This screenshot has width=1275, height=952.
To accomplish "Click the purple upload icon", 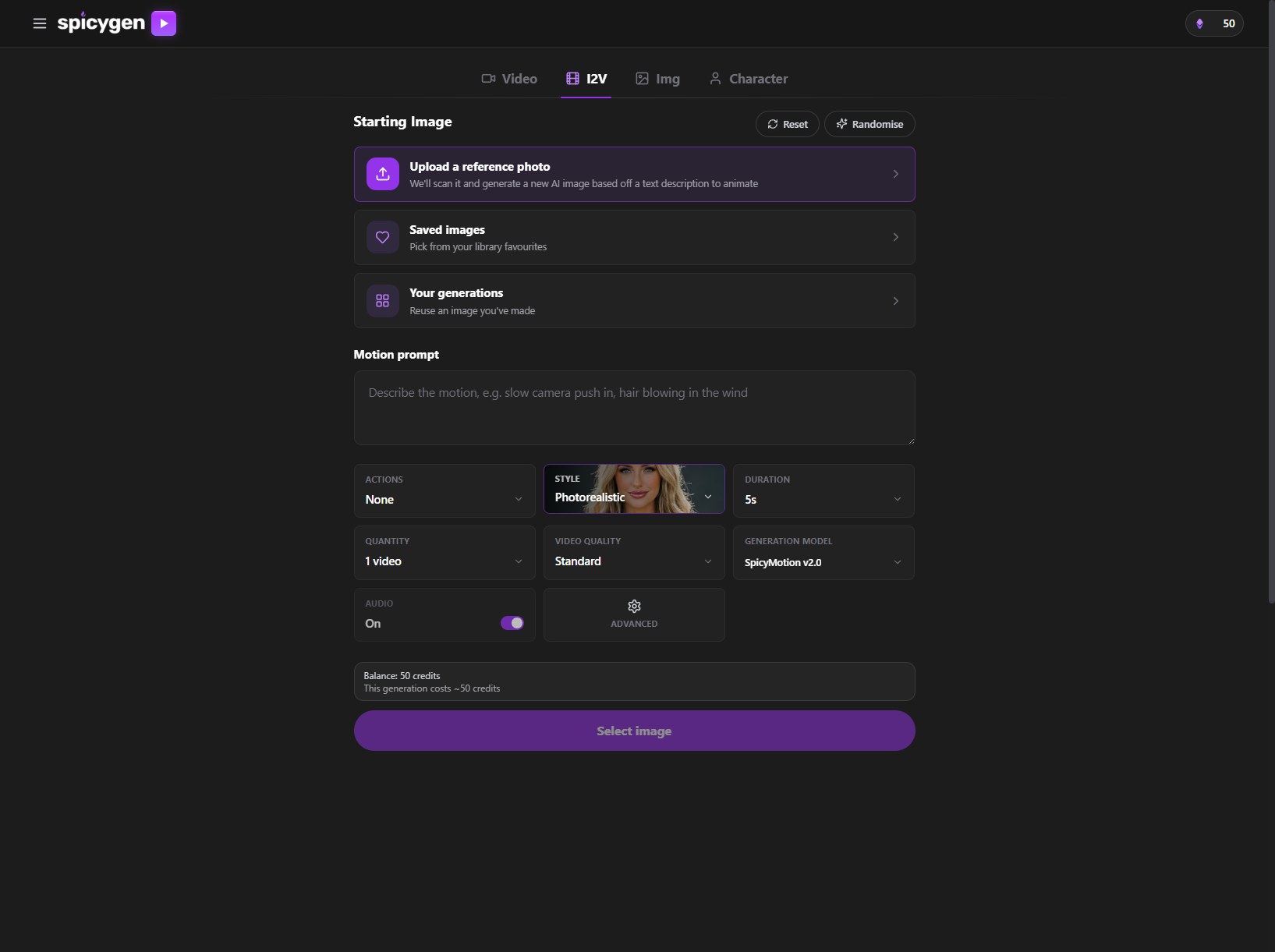I will pos(383,174).
